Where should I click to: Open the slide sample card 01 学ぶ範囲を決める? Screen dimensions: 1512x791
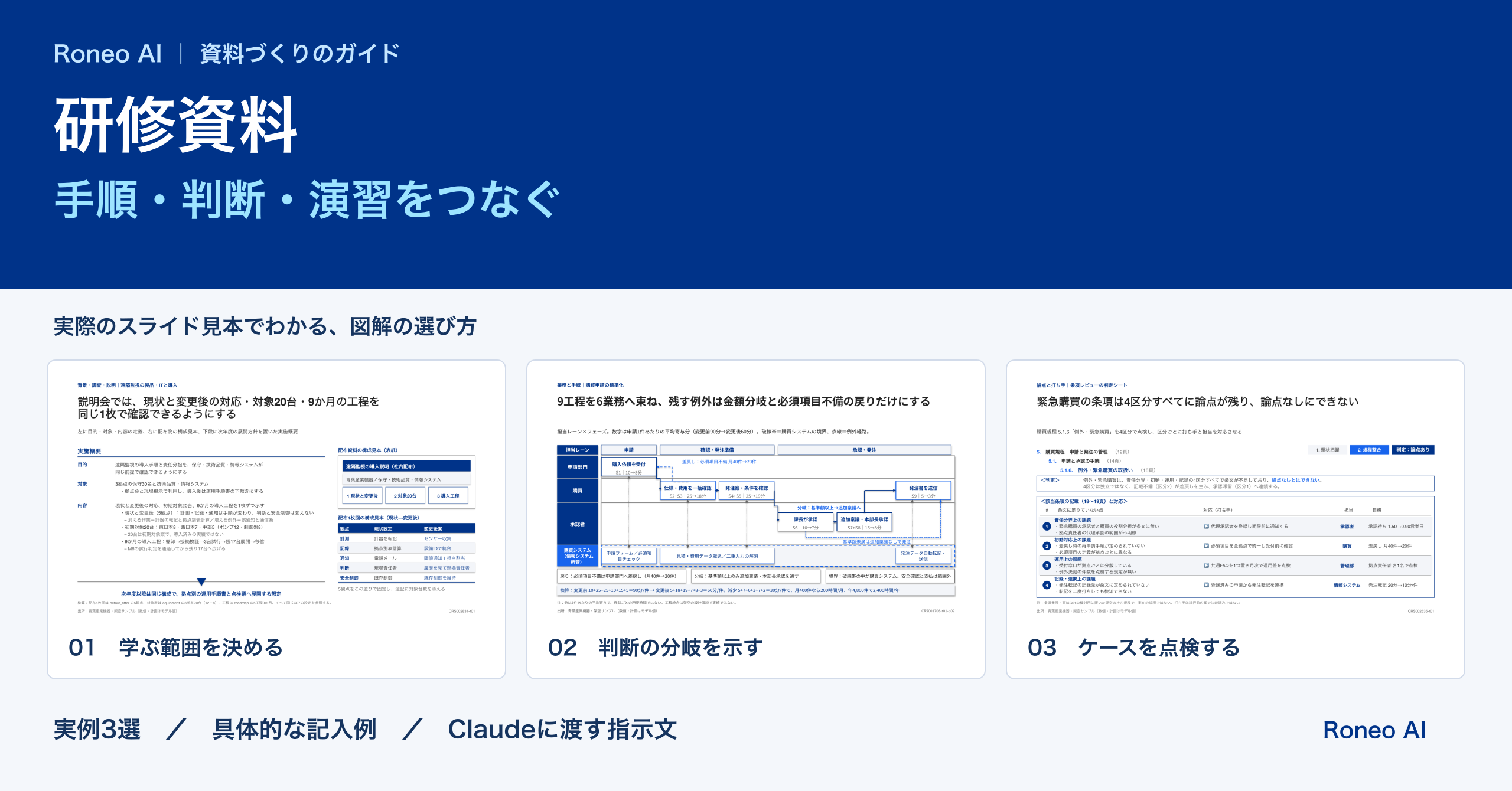(x=276, y=519)
